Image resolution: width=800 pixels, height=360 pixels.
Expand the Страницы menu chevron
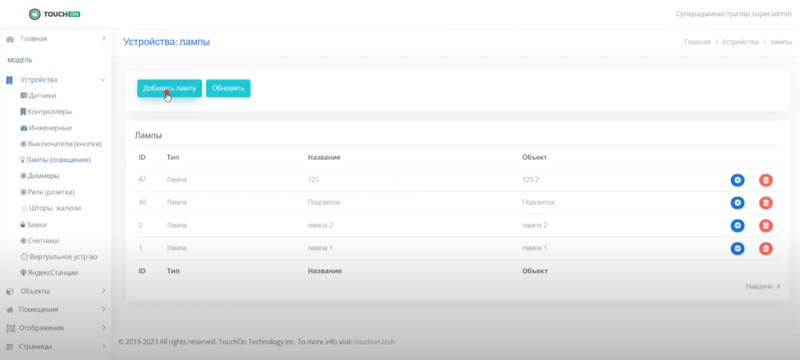[104, 346]
